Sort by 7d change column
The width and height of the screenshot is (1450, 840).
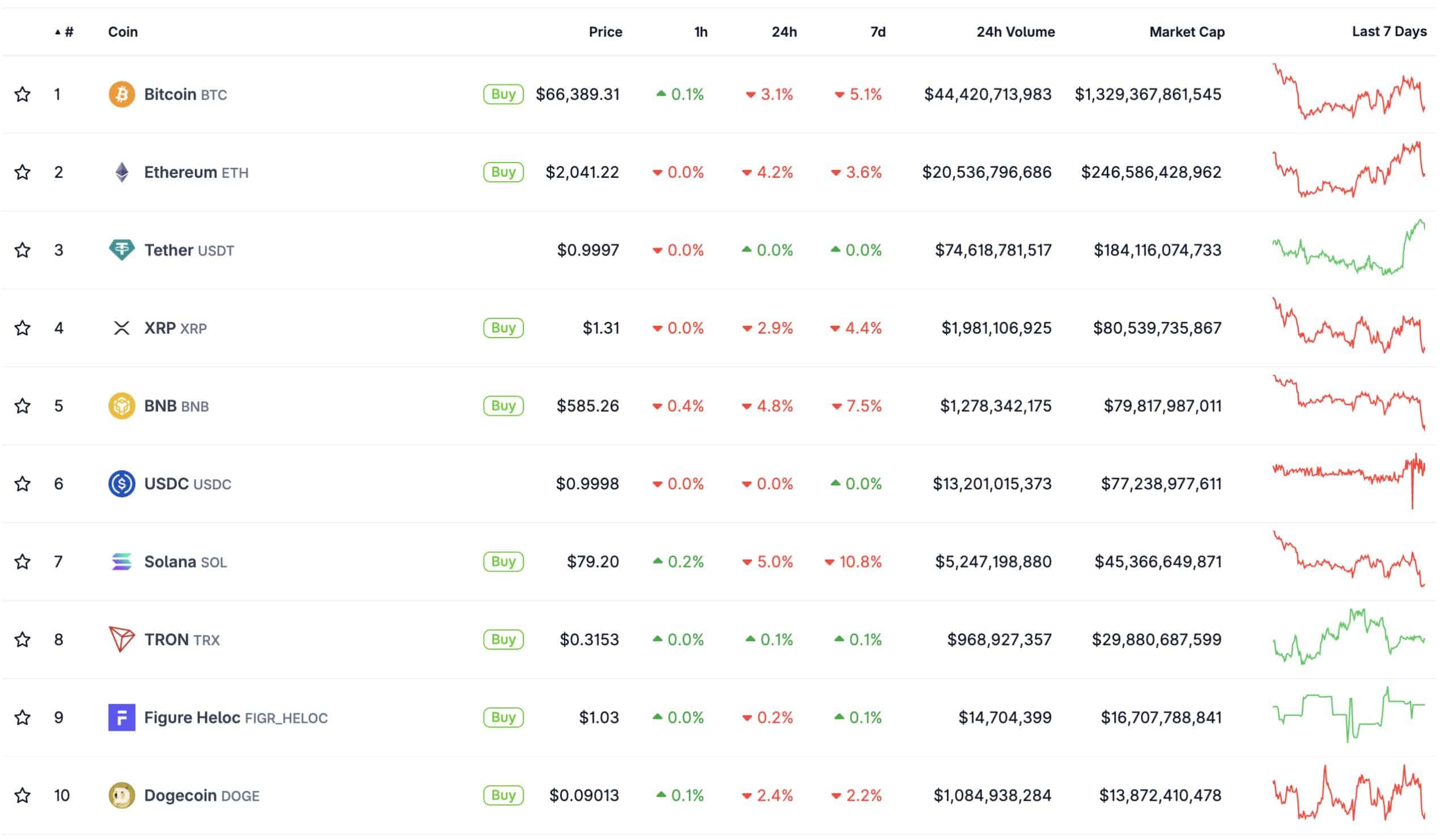pyautogui.click(x=878, y=32)
